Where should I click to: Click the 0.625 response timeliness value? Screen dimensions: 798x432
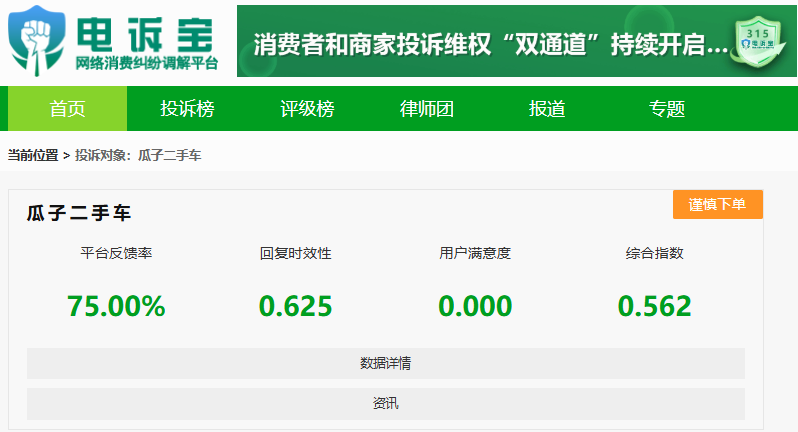pos(296,306)
